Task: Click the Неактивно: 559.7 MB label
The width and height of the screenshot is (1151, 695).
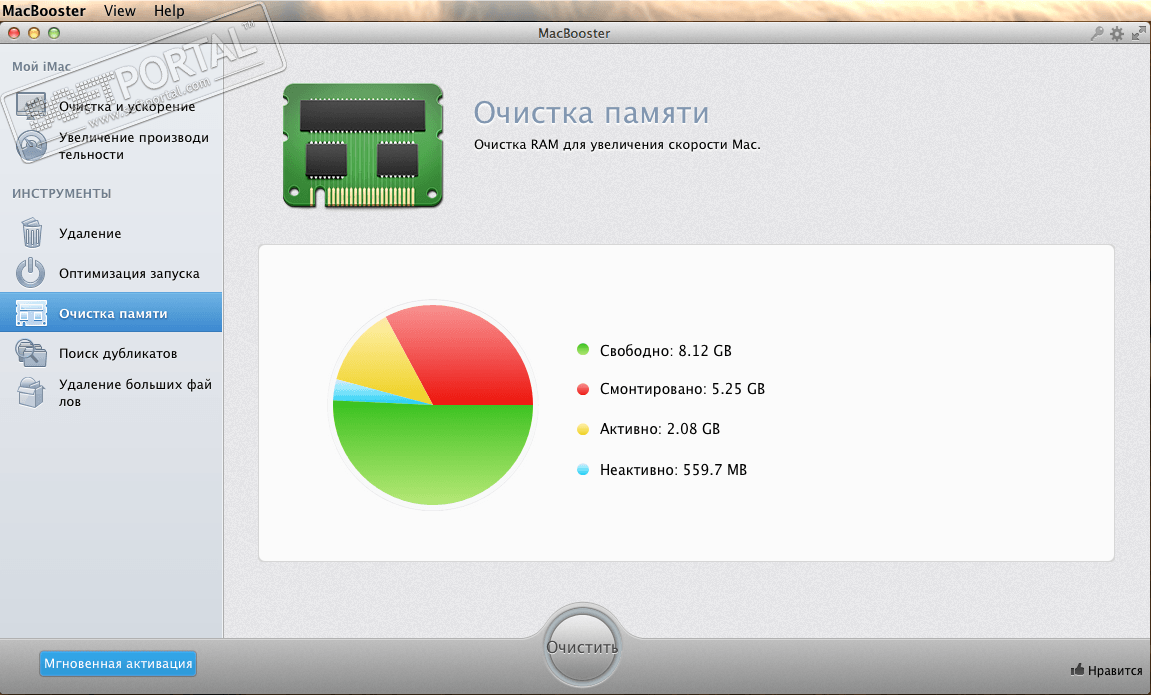Action: tap(673, 470)
